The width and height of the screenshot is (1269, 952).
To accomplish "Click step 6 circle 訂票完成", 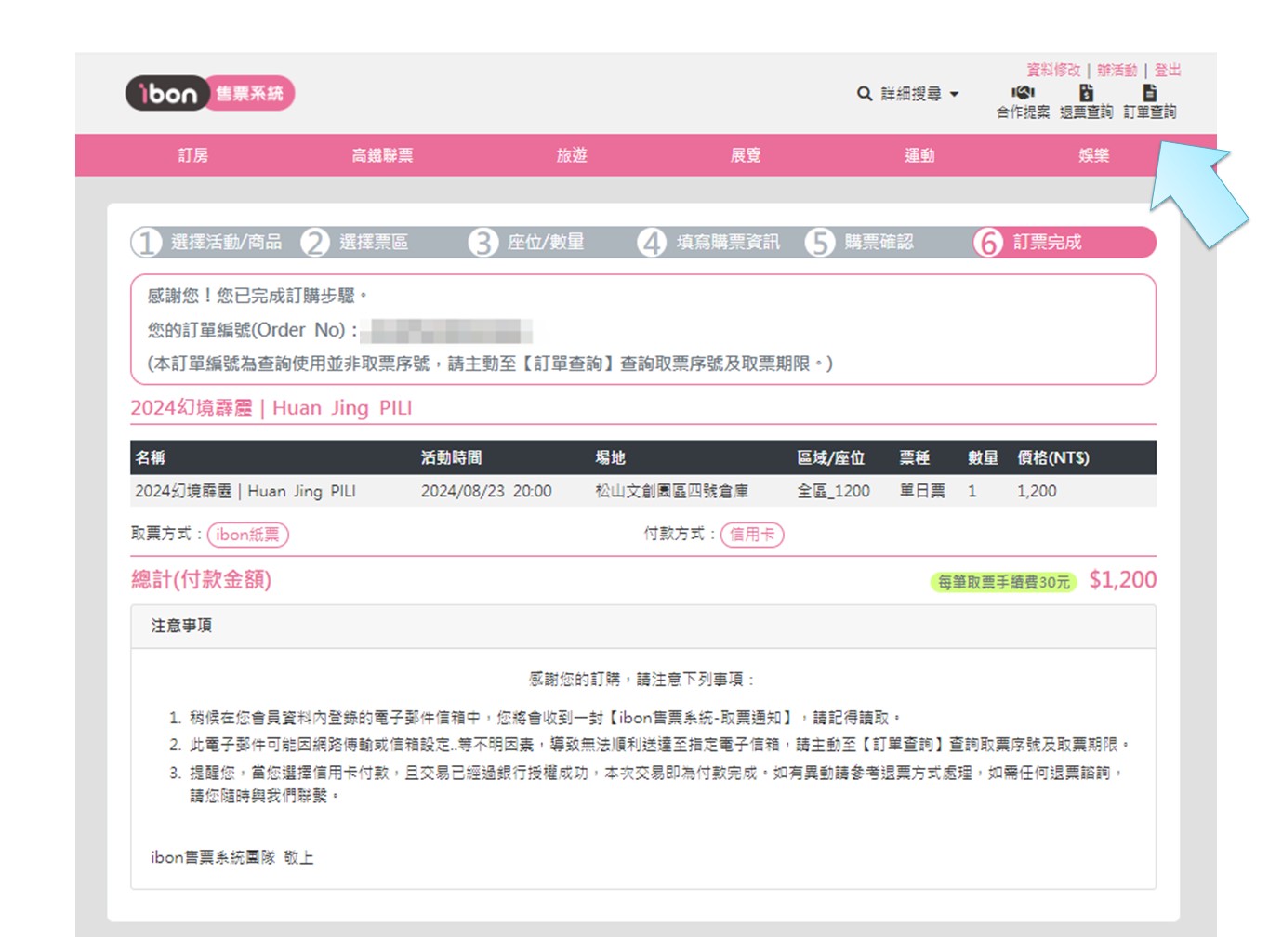I will click(988, 243).
